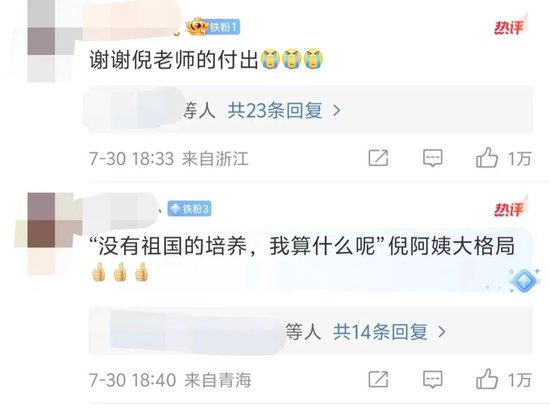Tap the blue diamond decoration icon
The height and width of the screenshot is (414, 550).
(x=524, y=281)
